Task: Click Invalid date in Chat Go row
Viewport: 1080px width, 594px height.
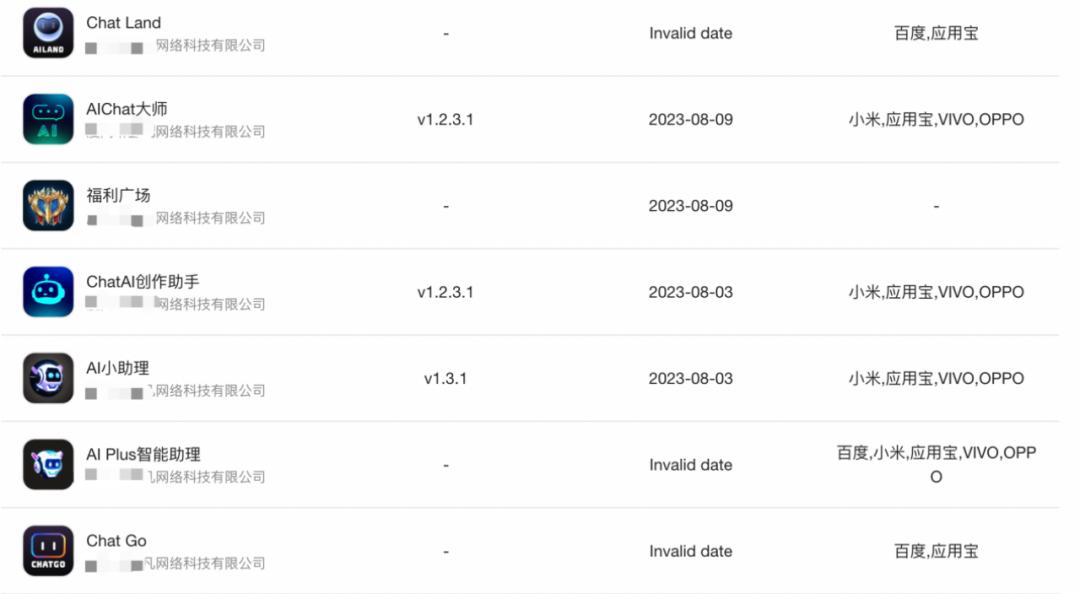Action: (690, 552)
